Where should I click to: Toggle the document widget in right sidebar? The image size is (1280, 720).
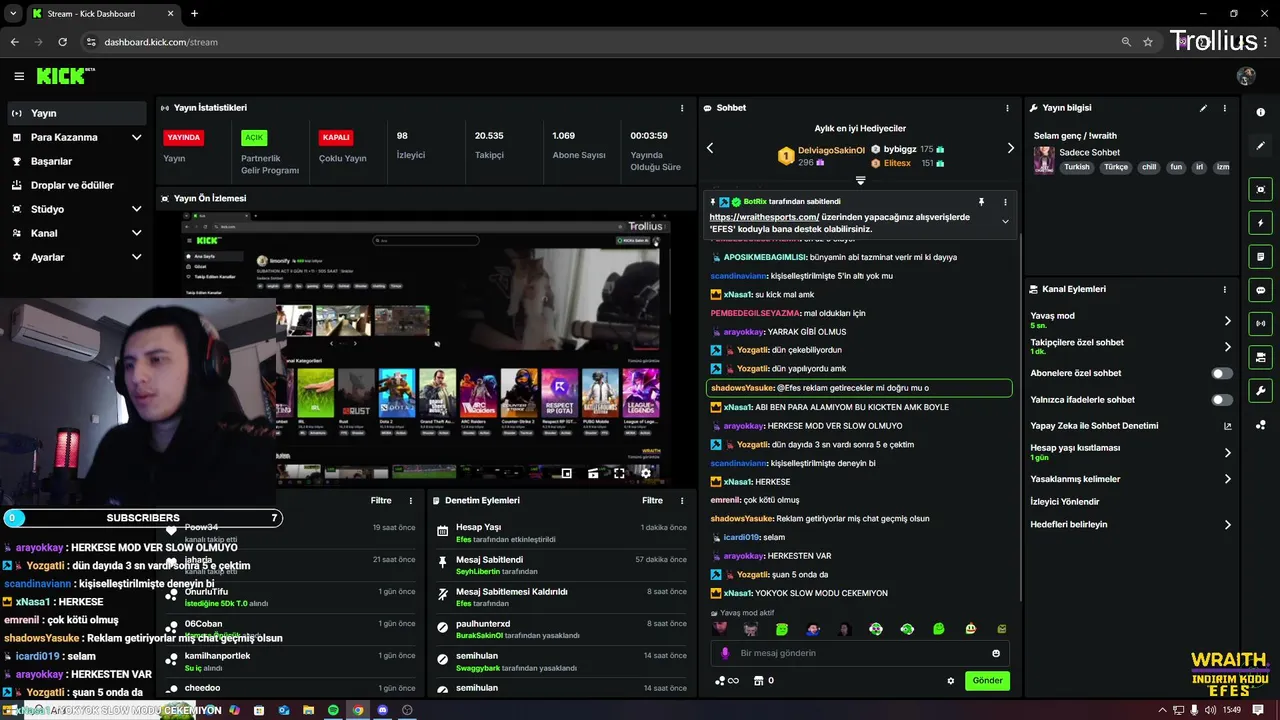1260,256
